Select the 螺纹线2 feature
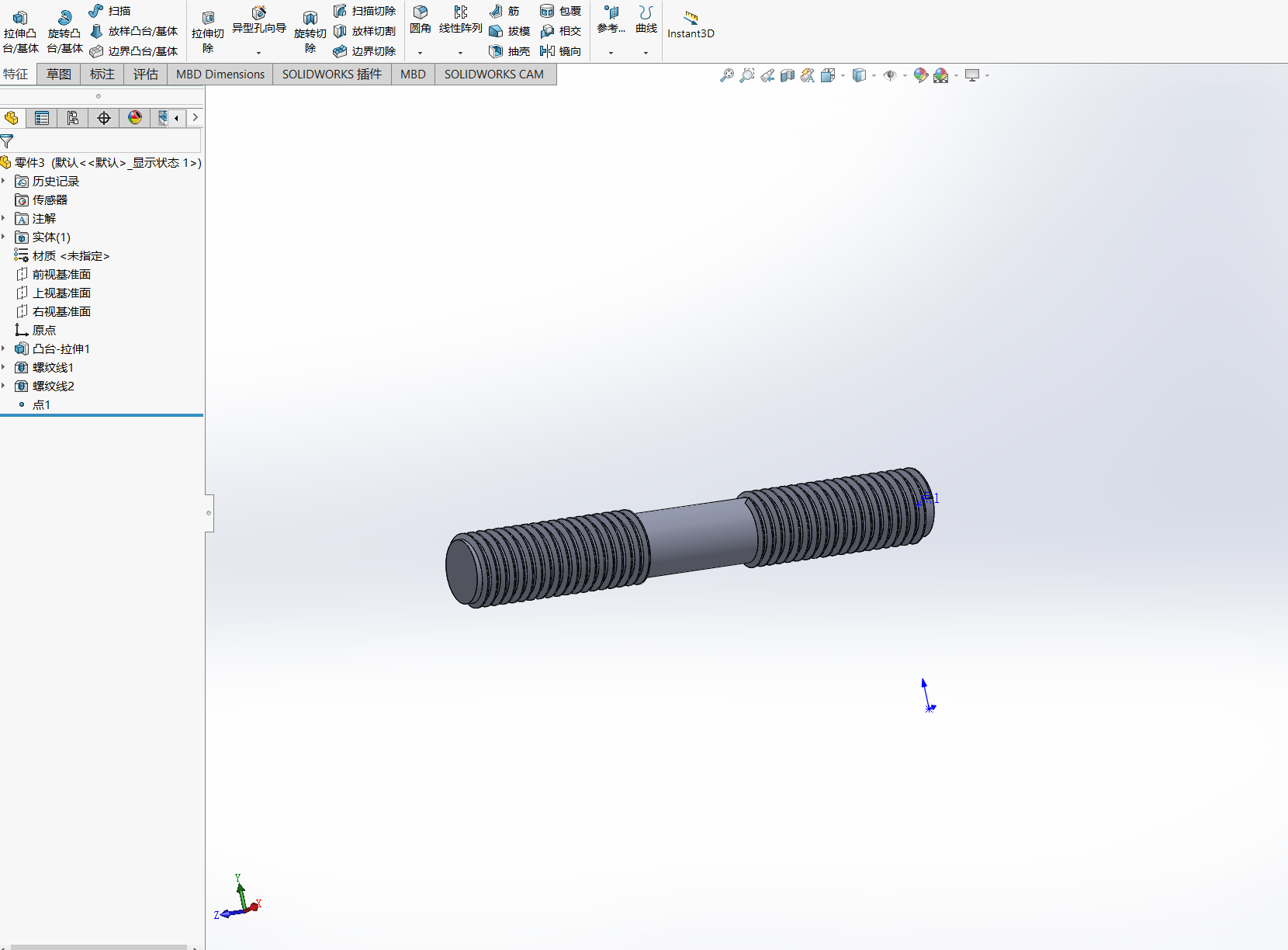This screenshot has height=950, width=1288. pos(52,386)
